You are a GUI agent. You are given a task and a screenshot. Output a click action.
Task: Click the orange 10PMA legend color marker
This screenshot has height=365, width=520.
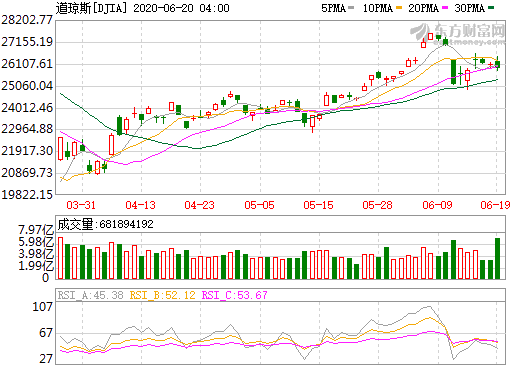(399, 8)
